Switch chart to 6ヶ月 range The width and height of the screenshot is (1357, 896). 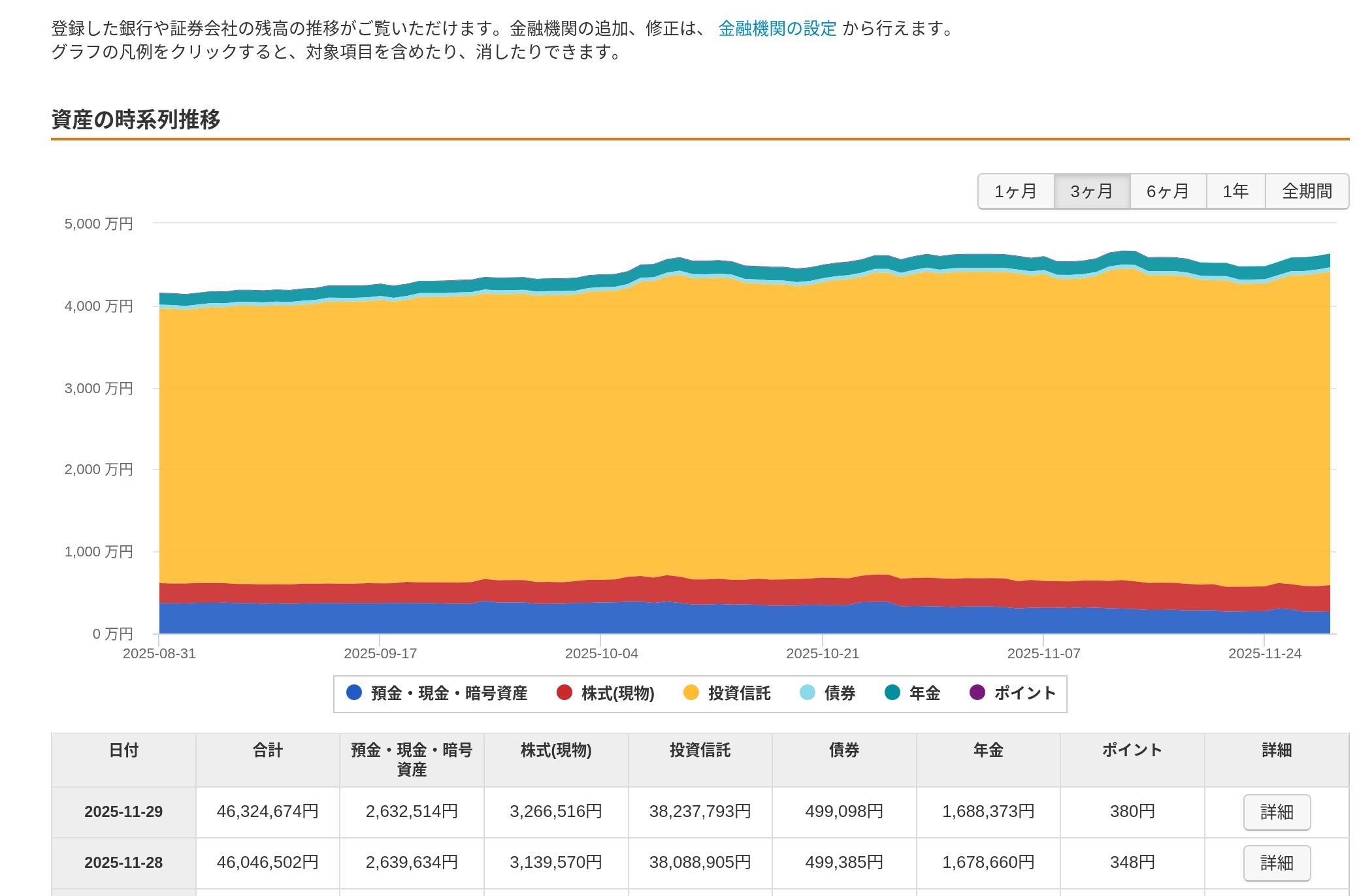pyautogui.click(x=1168, y=191)
